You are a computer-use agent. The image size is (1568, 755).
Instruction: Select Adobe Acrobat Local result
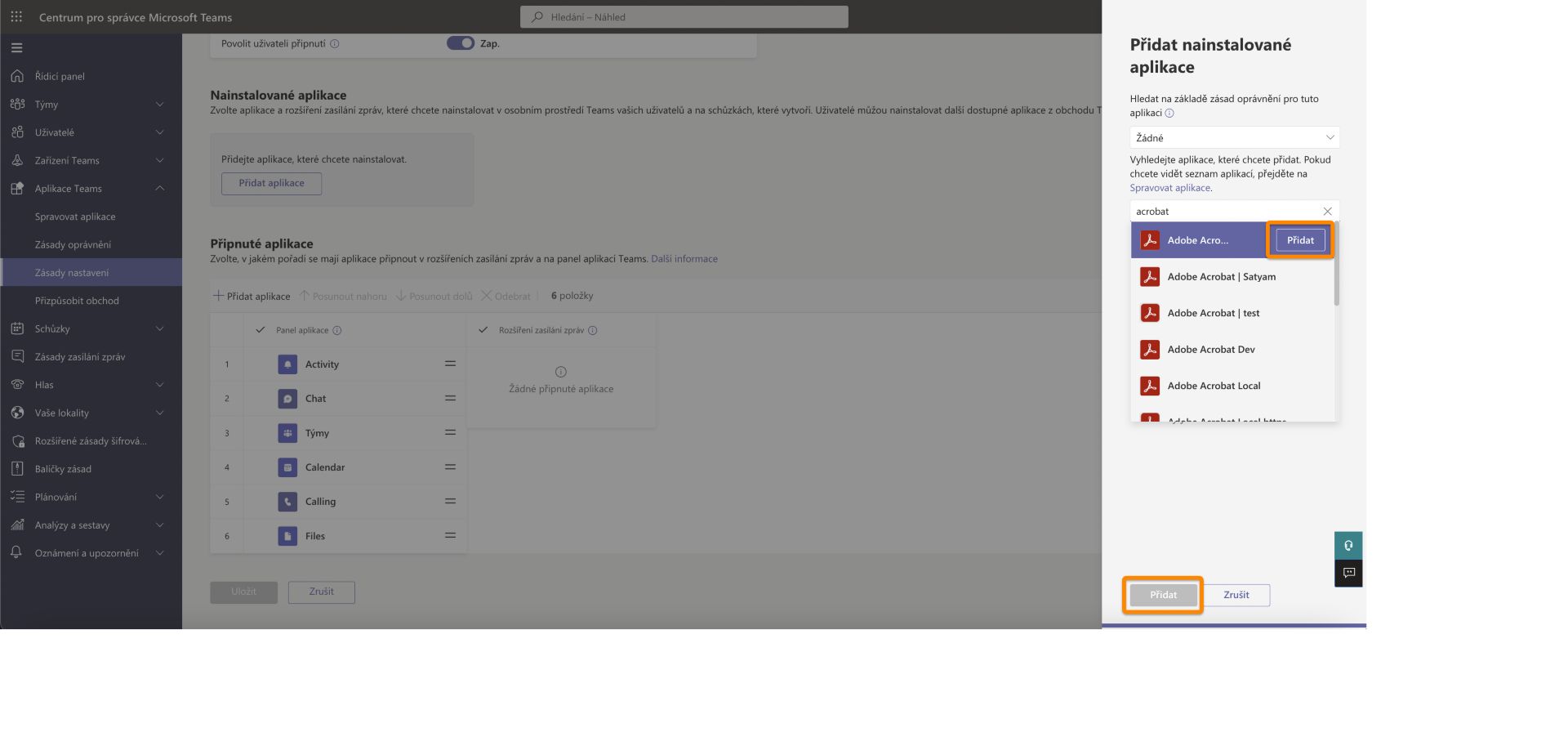1232,386
